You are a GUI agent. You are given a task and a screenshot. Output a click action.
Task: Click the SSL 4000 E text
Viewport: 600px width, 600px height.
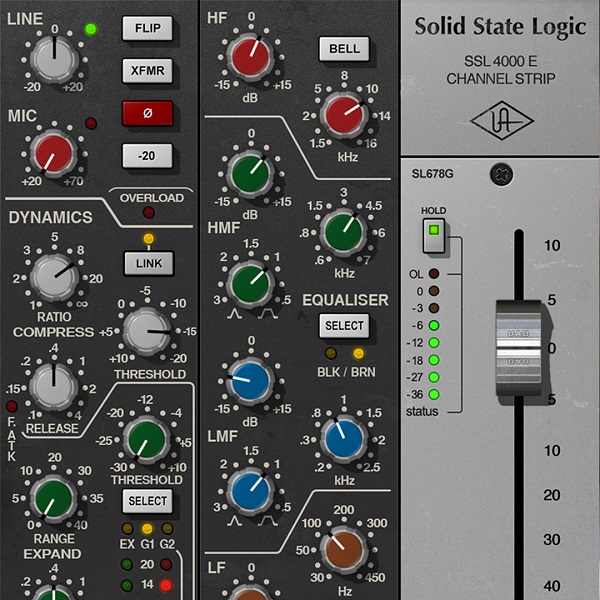coord(501,61)
